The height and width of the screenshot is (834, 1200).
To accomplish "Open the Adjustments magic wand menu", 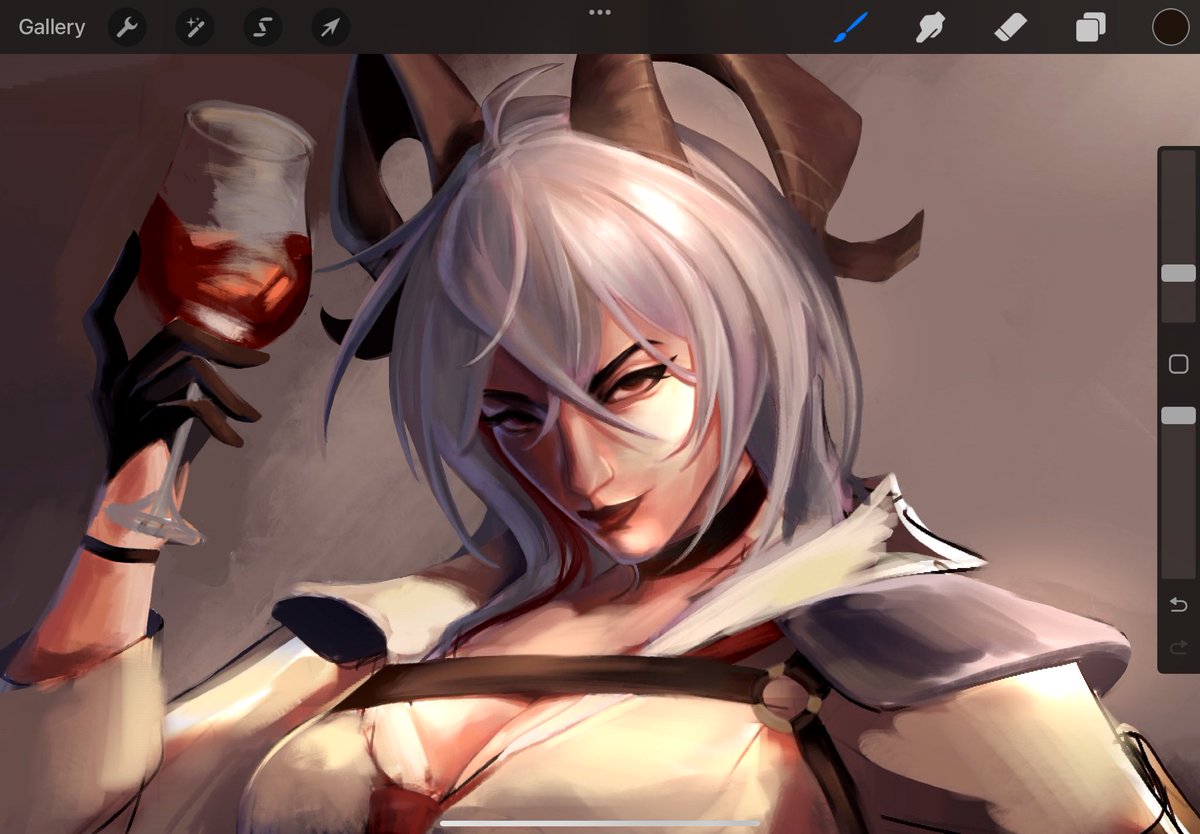I will [194, 28].
